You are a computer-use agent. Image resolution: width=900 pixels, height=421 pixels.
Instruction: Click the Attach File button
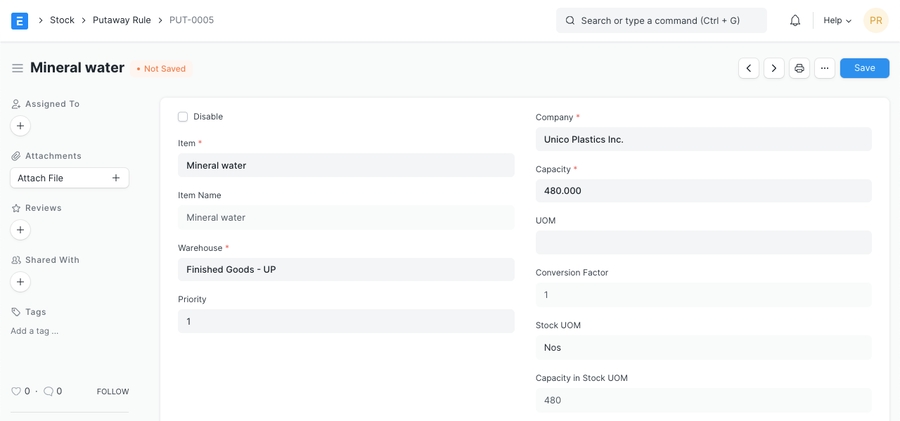(x=69, y=178)
